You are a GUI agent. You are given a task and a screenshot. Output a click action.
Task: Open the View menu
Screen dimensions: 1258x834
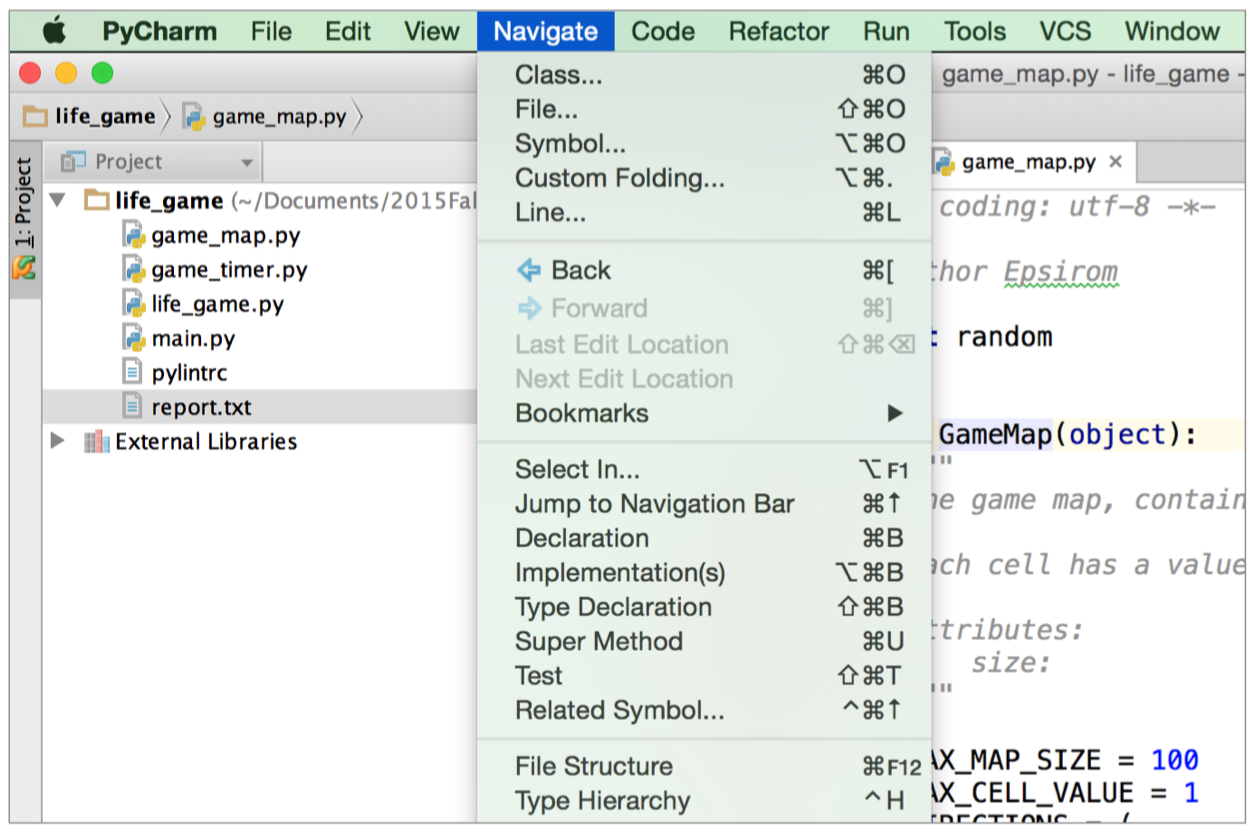[432, 31]
